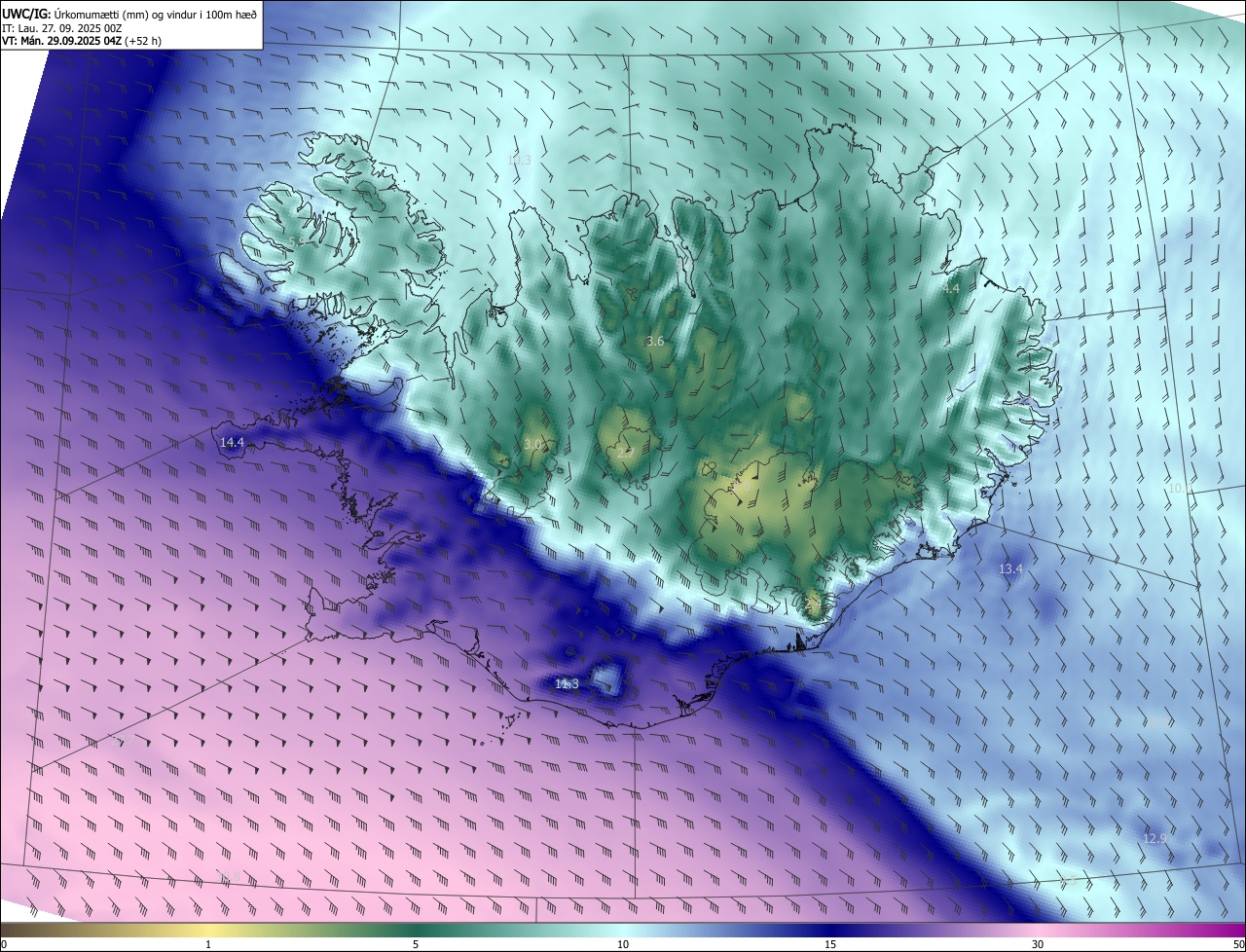This screenshot has width=1246, height=952.
Task: Click the '0' tick on the color scale
Action: pos(5,944)
